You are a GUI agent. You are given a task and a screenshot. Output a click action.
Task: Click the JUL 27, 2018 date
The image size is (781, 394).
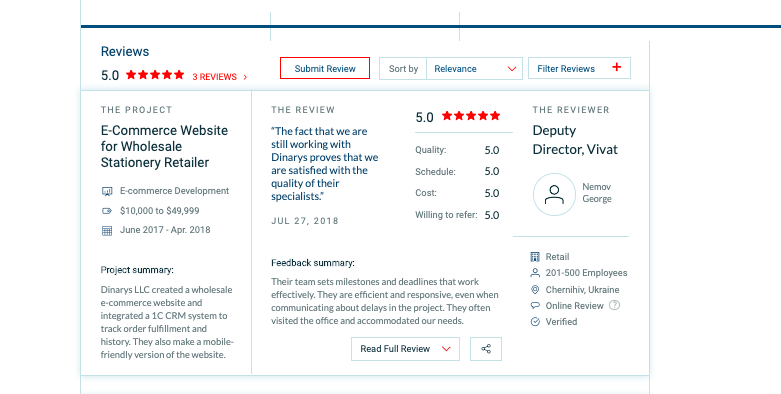[305, 221]
